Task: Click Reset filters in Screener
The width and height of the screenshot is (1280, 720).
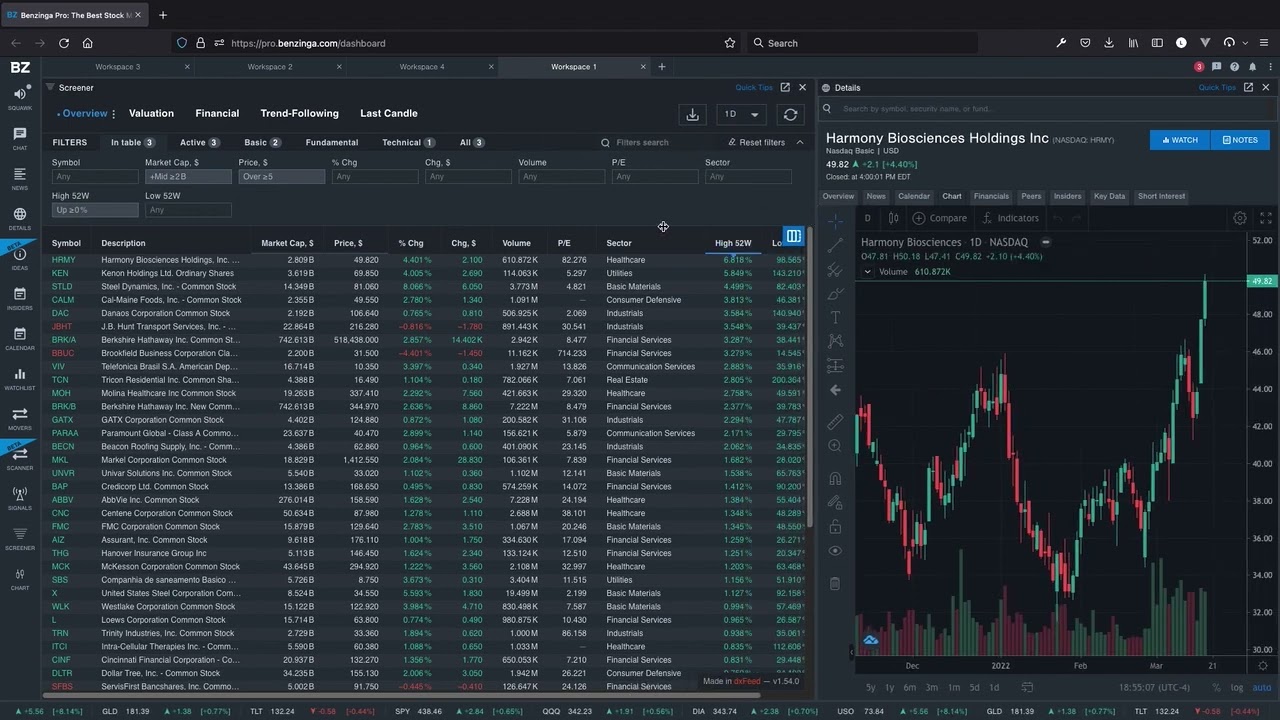Action: 756,142
